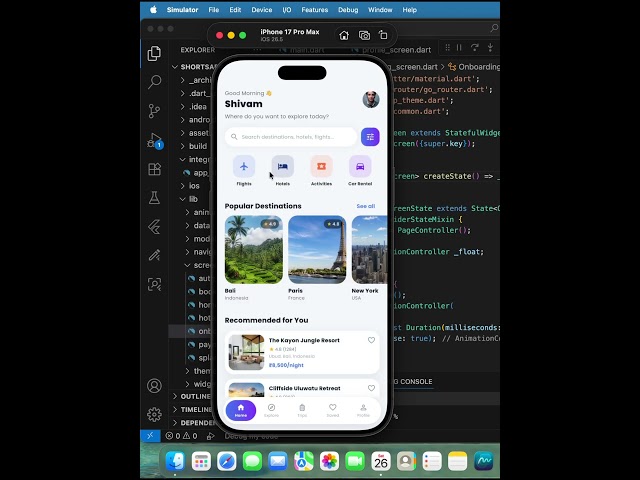640x480 pixels.
Task: Open the Features menu
Action: (x=315, y=10)
